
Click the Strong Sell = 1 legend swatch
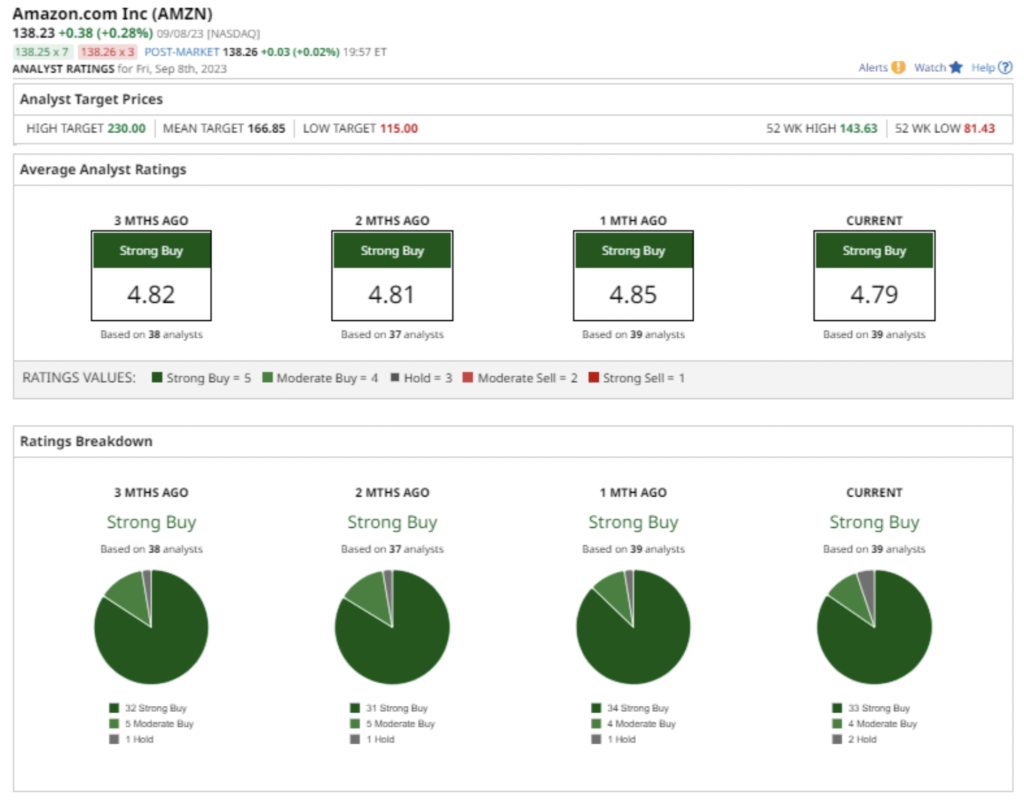[594, 377]
